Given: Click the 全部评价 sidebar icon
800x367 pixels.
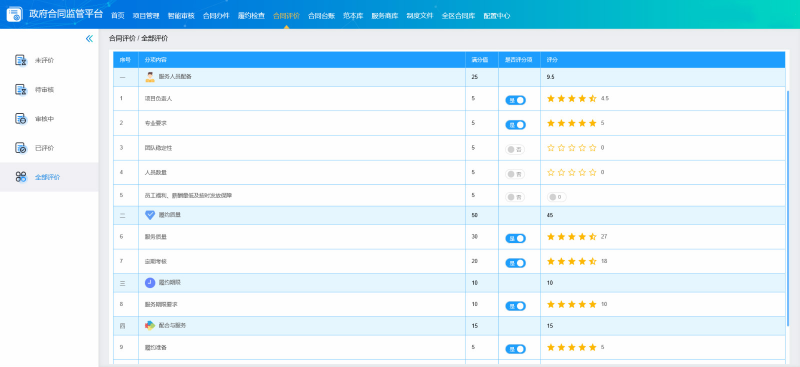Looking at the screenshot, I should (21, 177).
